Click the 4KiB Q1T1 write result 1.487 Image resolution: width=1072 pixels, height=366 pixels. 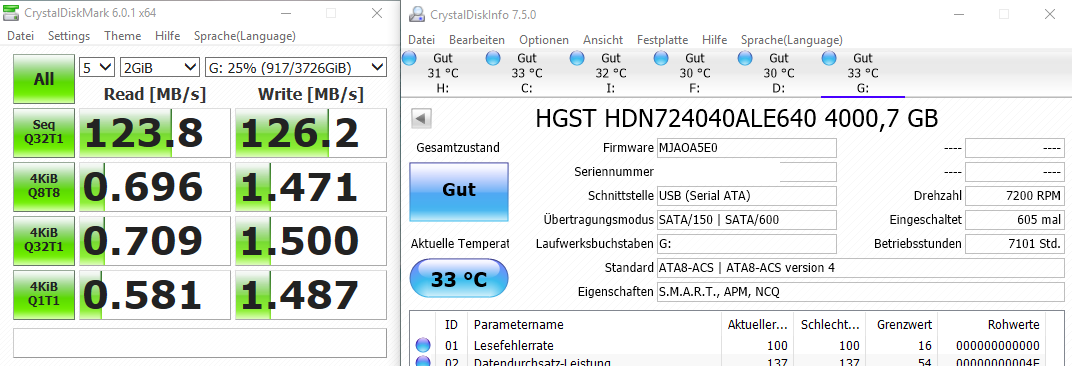click(311, 294)
